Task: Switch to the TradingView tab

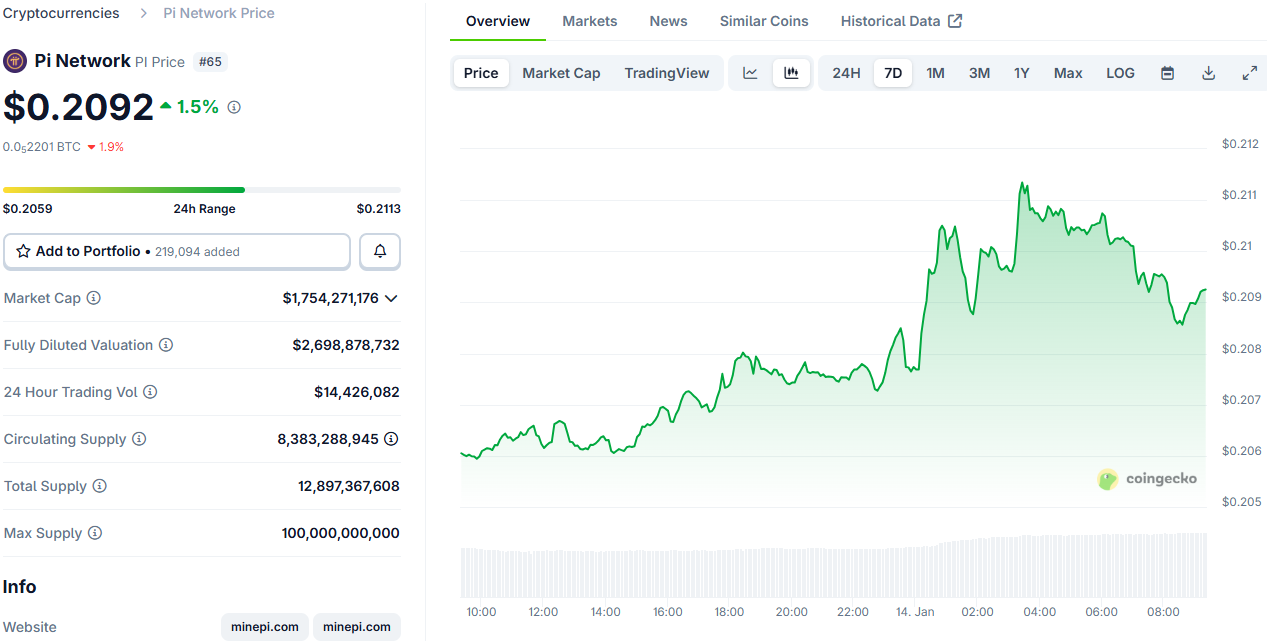Action: point(666,72)
